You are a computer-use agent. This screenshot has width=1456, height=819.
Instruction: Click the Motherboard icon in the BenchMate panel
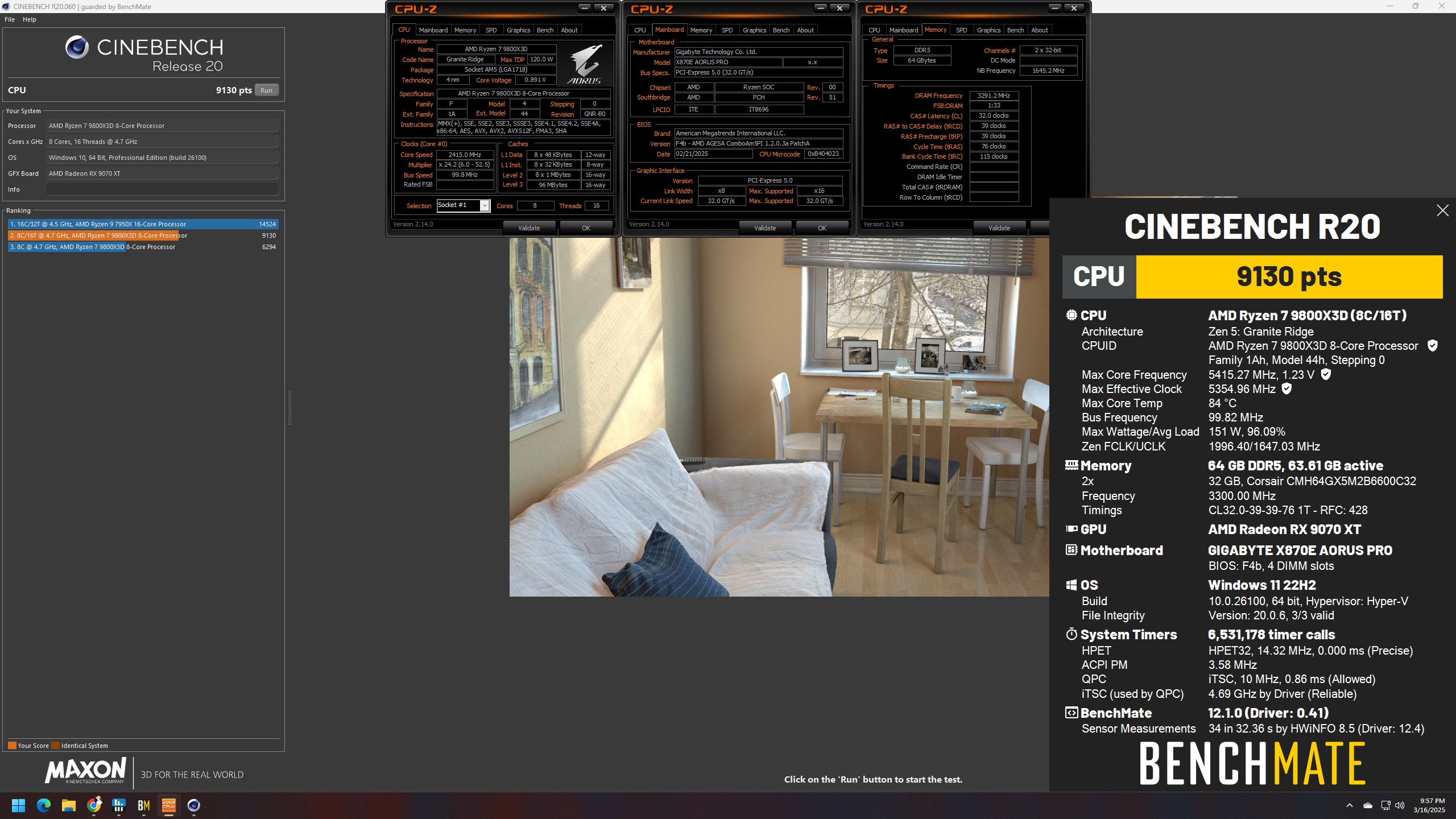tap(1072, 550)
